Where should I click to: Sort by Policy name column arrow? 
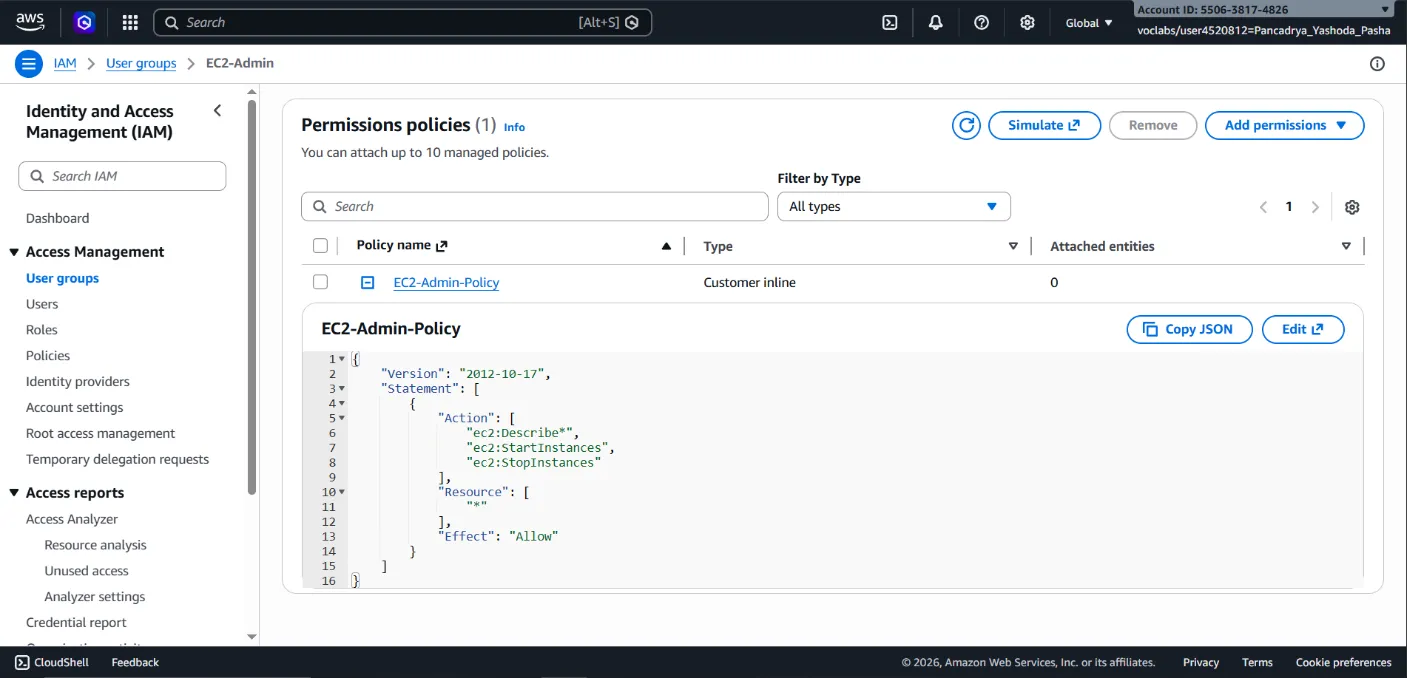pyautogui.click(x=666, y=246)
